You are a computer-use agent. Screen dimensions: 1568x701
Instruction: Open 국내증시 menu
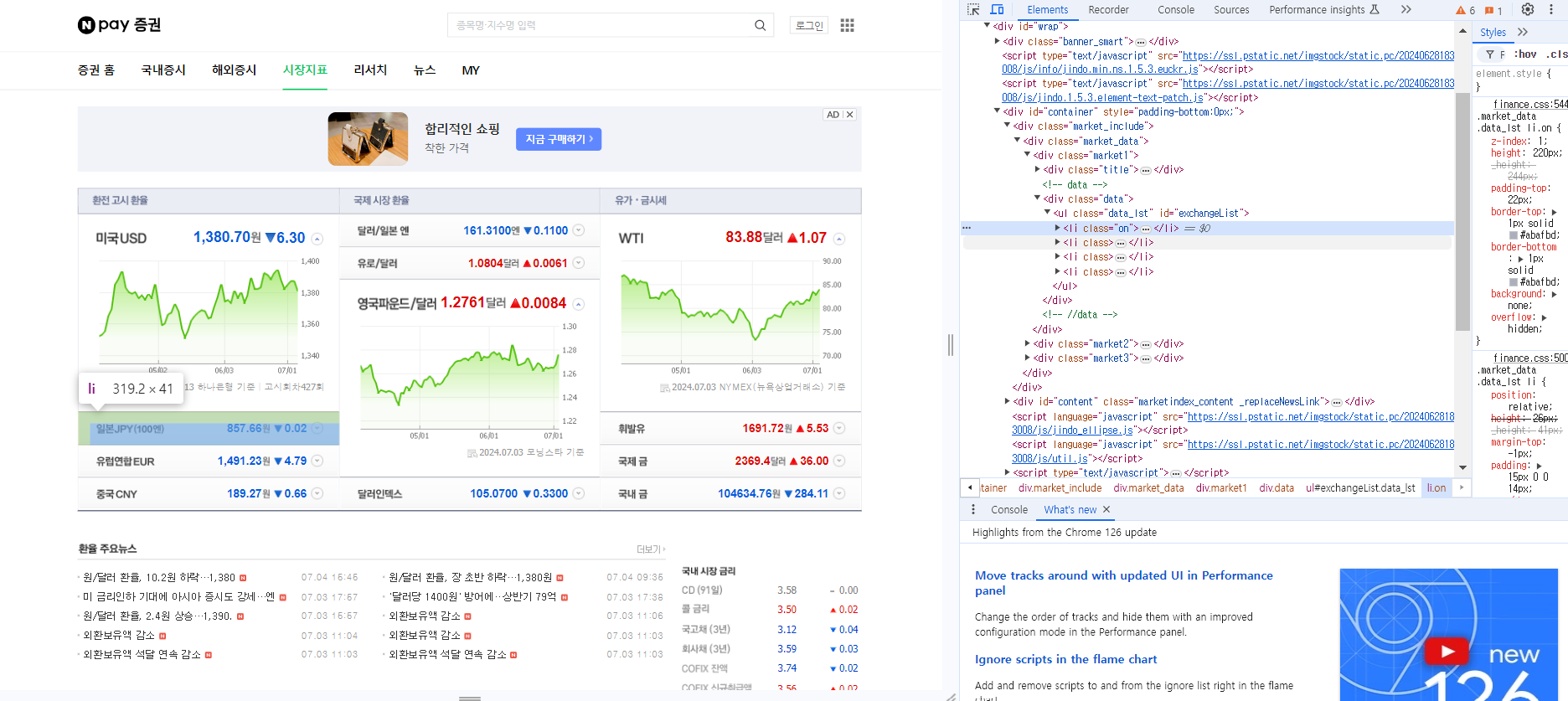click(163, 70)
